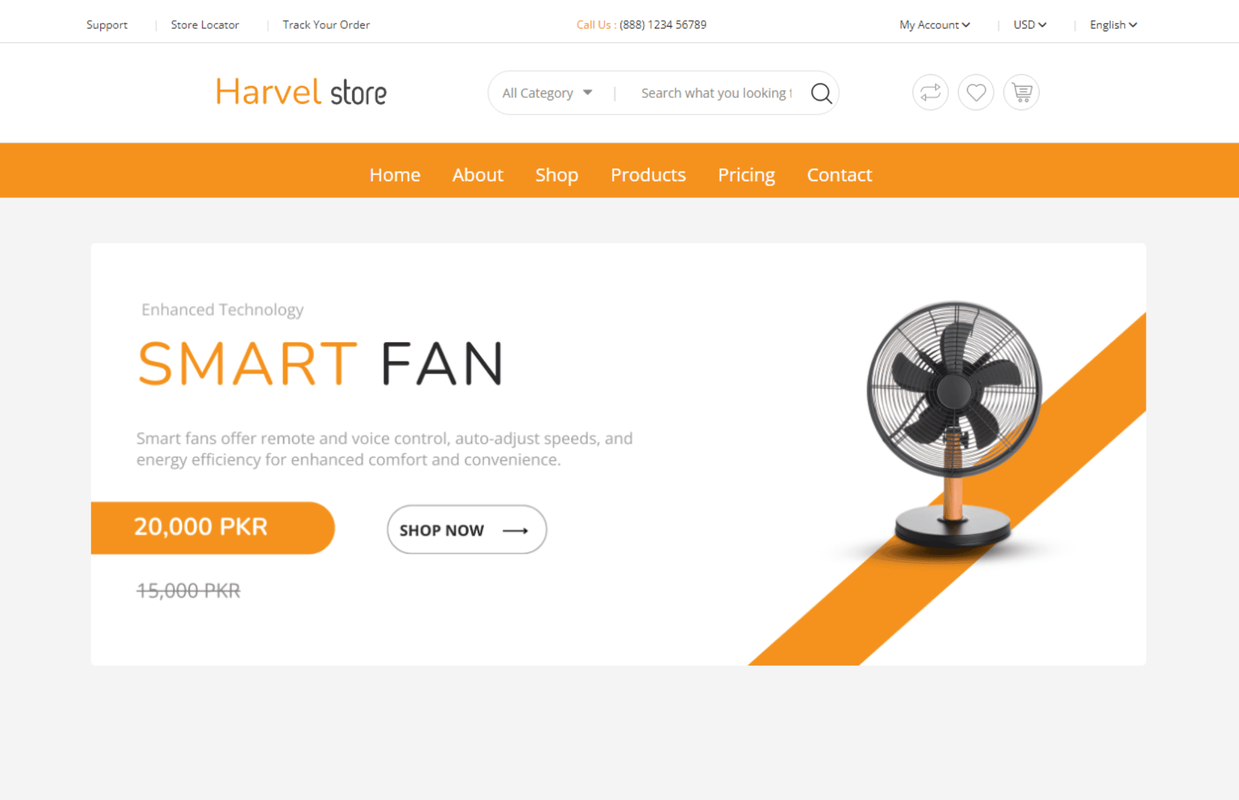
Task: Click the SHOP NOW button
Action: (467, 530)
